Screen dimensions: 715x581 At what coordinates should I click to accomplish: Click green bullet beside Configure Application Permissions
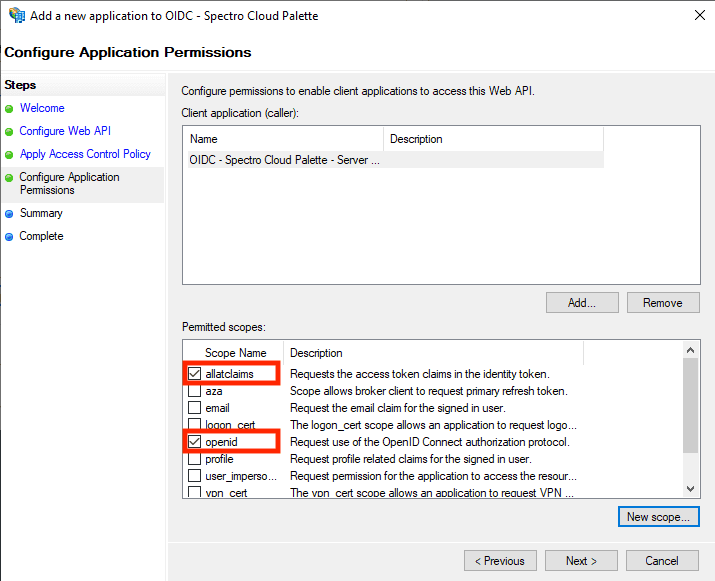coord(9,177)
